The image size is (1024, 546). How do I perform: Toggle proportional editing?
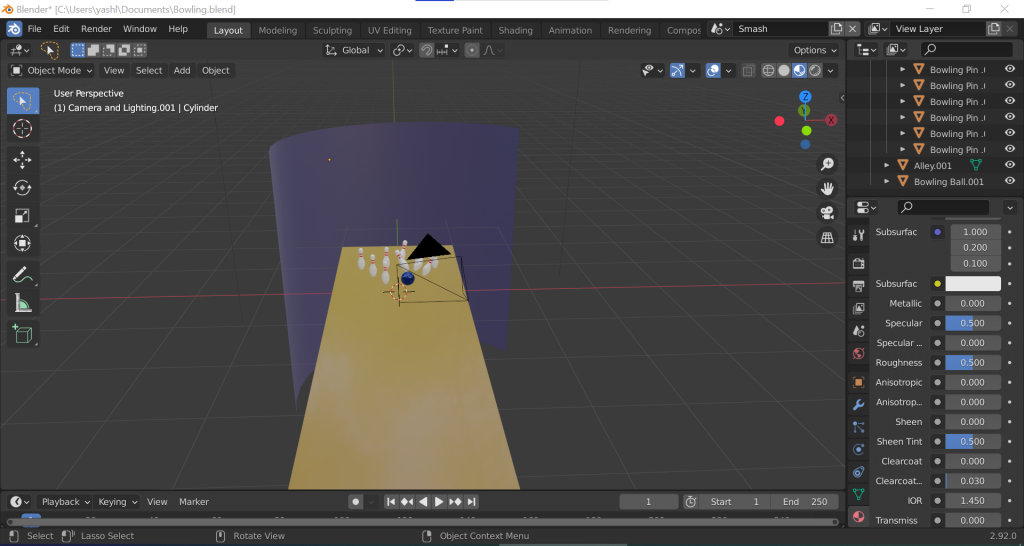click(472, 50)
